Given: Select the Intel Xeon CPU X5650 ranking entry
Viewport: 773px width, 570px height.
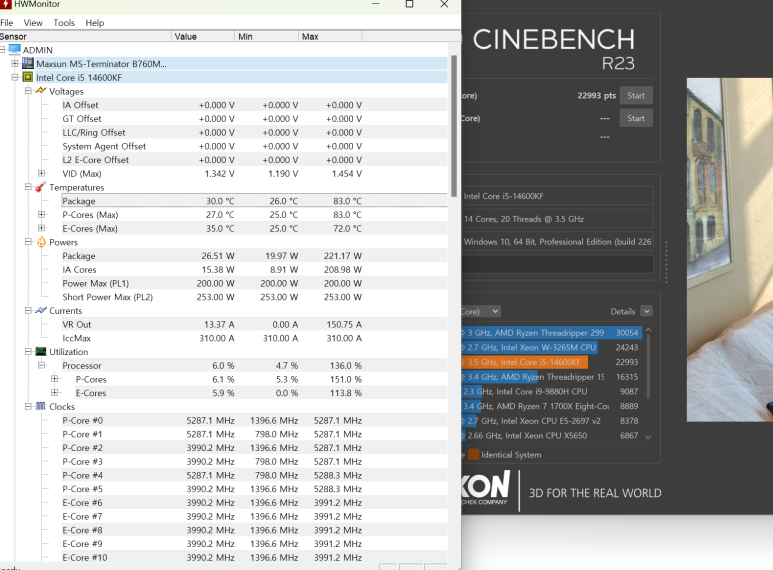Looking at the screenshot, I should tap(551, 436).
